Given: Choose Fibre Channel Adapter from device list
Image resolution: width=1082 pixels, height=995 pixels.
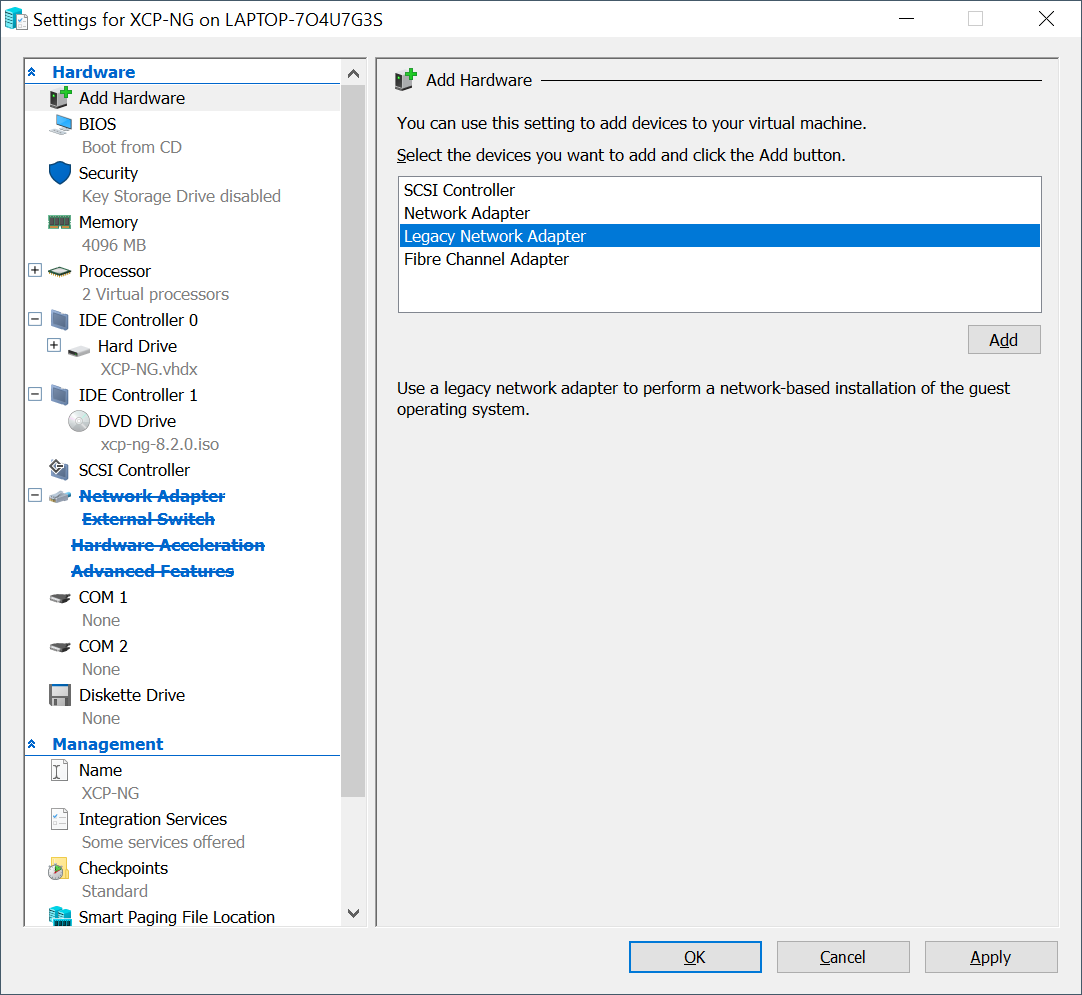Looking at the screenshot, I should coord(486,259).
